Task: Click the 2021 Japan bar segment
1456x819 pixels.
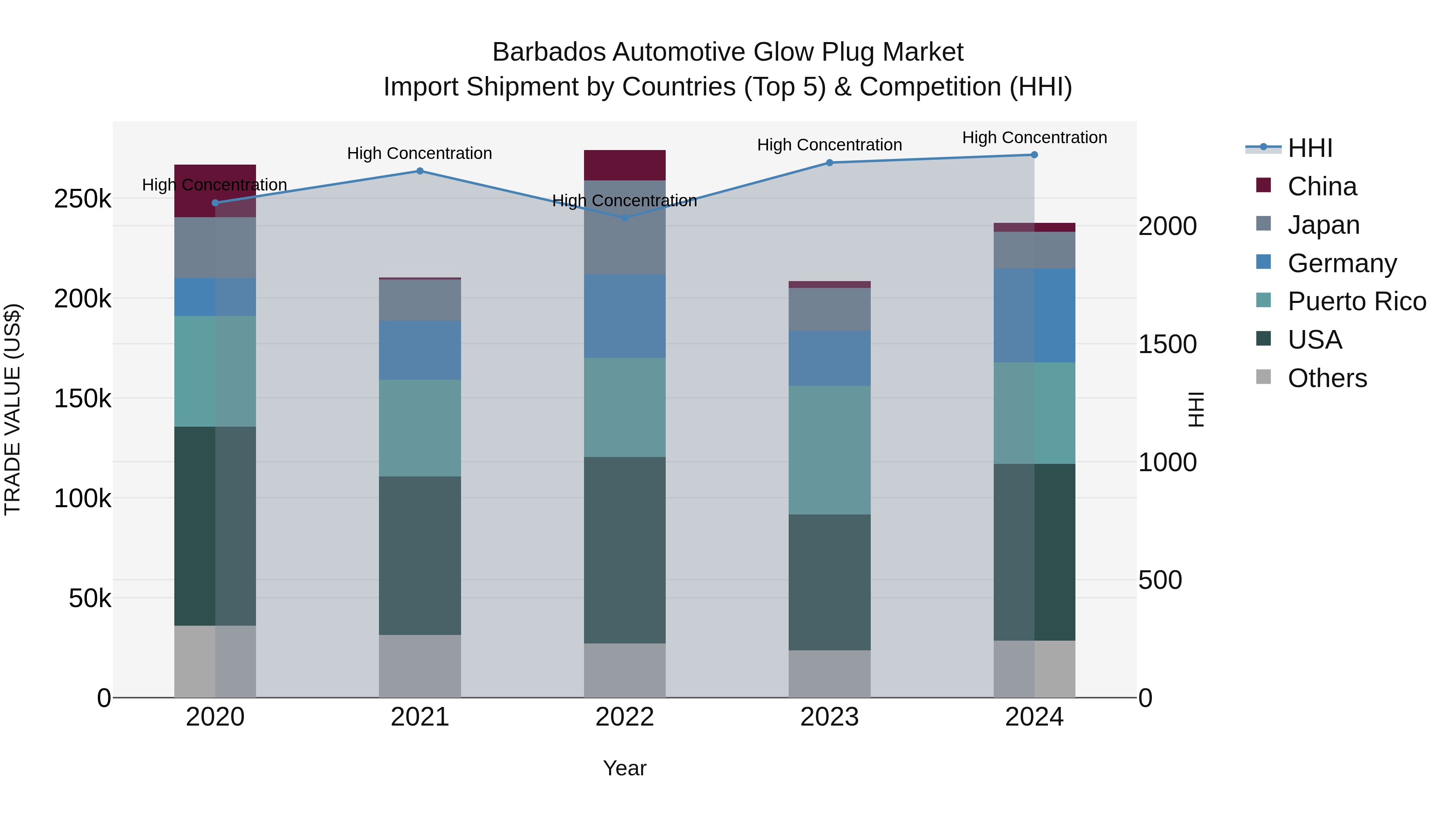Action: pos(420,300)
